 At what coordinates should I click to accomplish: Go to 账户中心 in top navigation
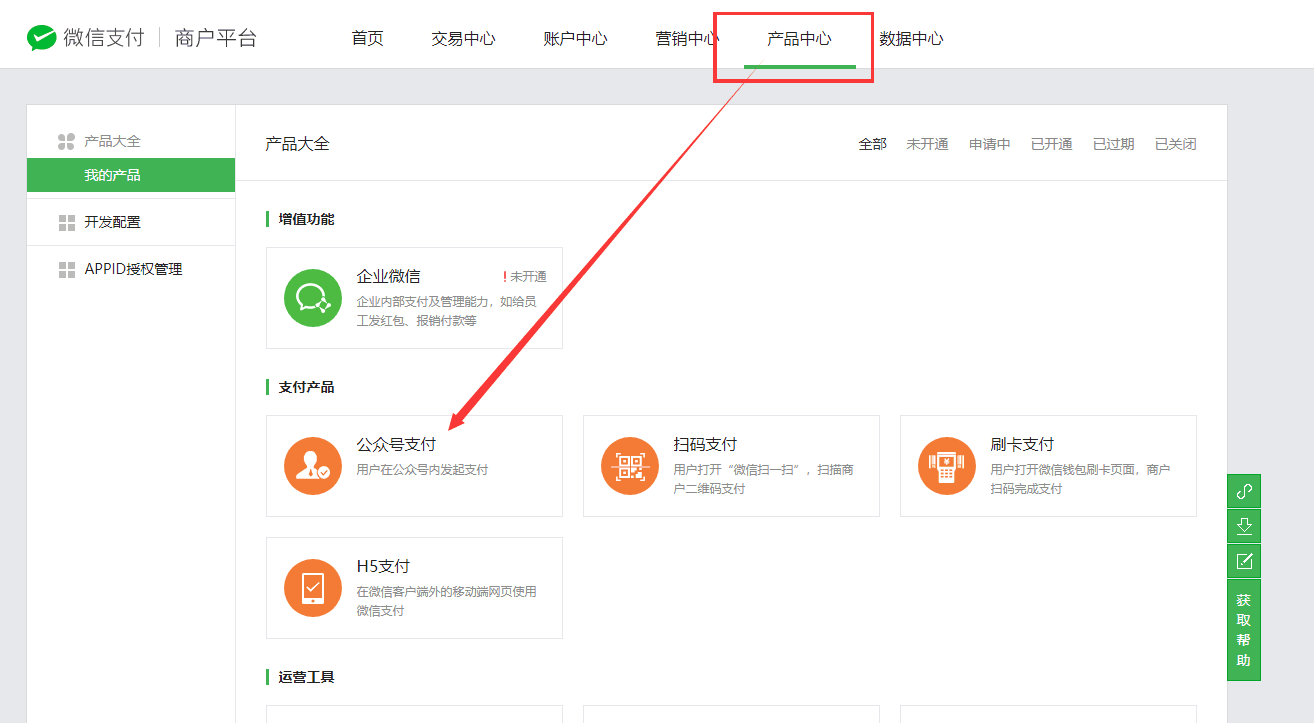[575, 39]
